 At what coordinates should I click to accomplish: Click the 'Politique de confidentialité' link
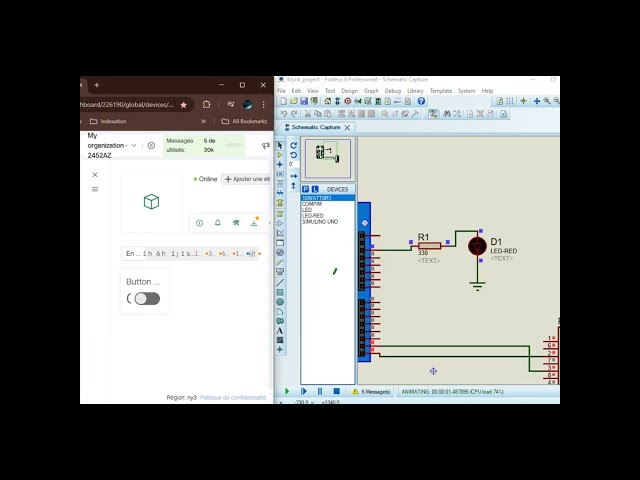(233, 398)
